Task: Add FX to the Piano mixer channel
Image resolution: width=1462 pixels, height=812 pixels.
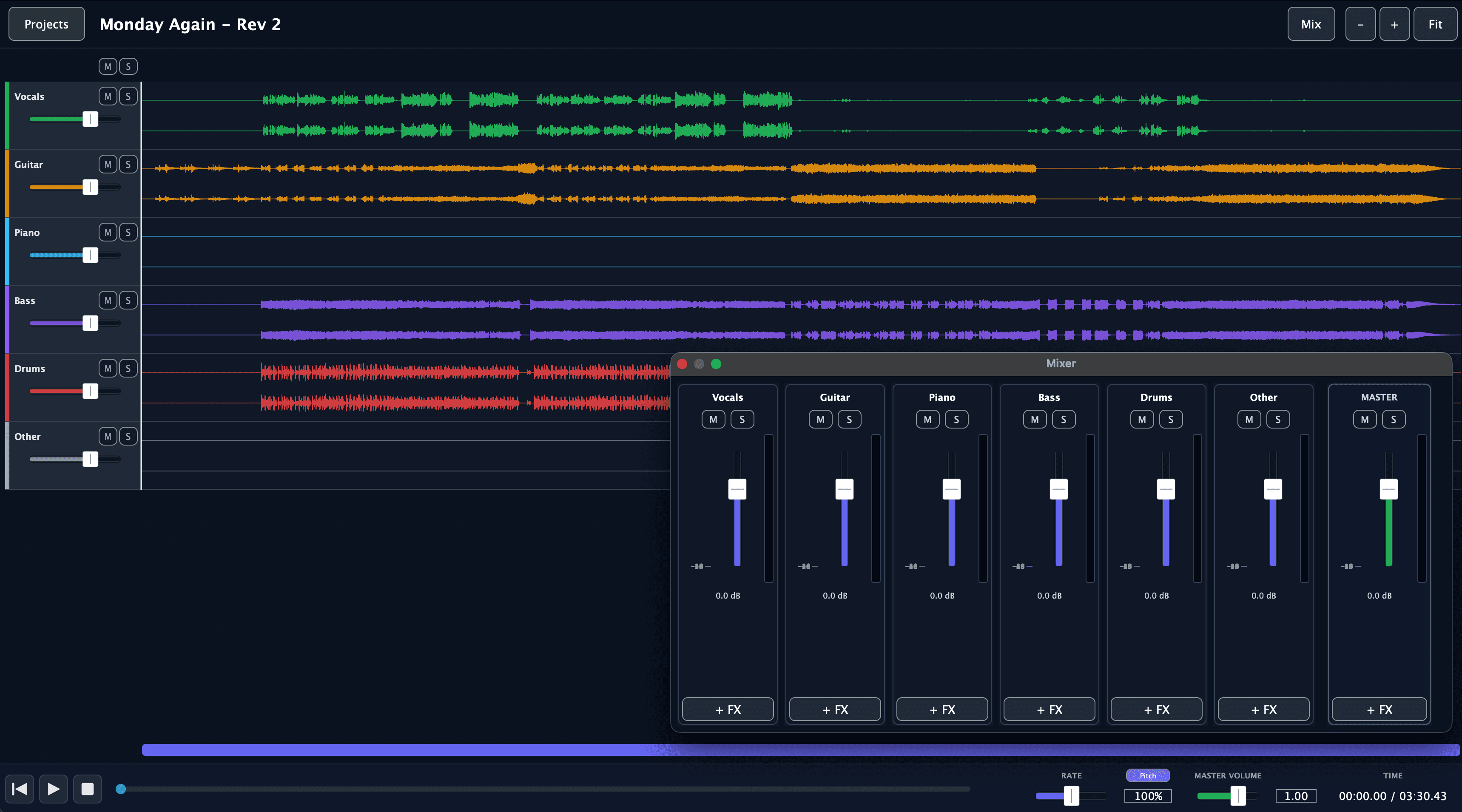Action: tap(942, 709)
